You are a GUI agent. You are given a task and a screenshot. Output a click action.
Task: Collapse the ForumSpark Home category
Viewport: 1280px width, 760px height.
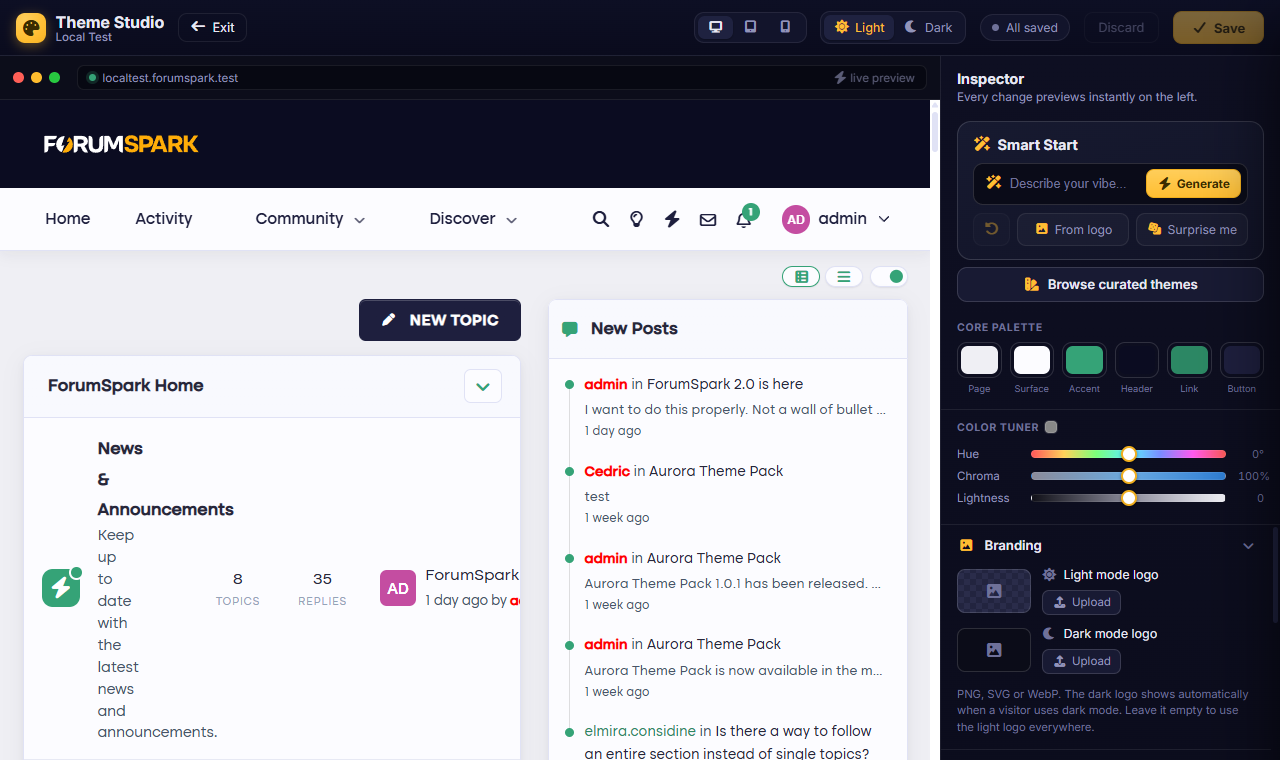483,386
